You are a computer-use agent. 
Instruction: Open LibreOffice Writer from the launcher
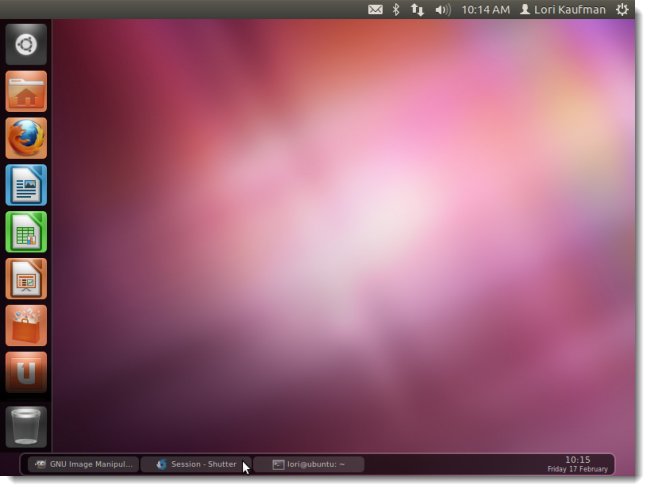[x=26, y=185]
